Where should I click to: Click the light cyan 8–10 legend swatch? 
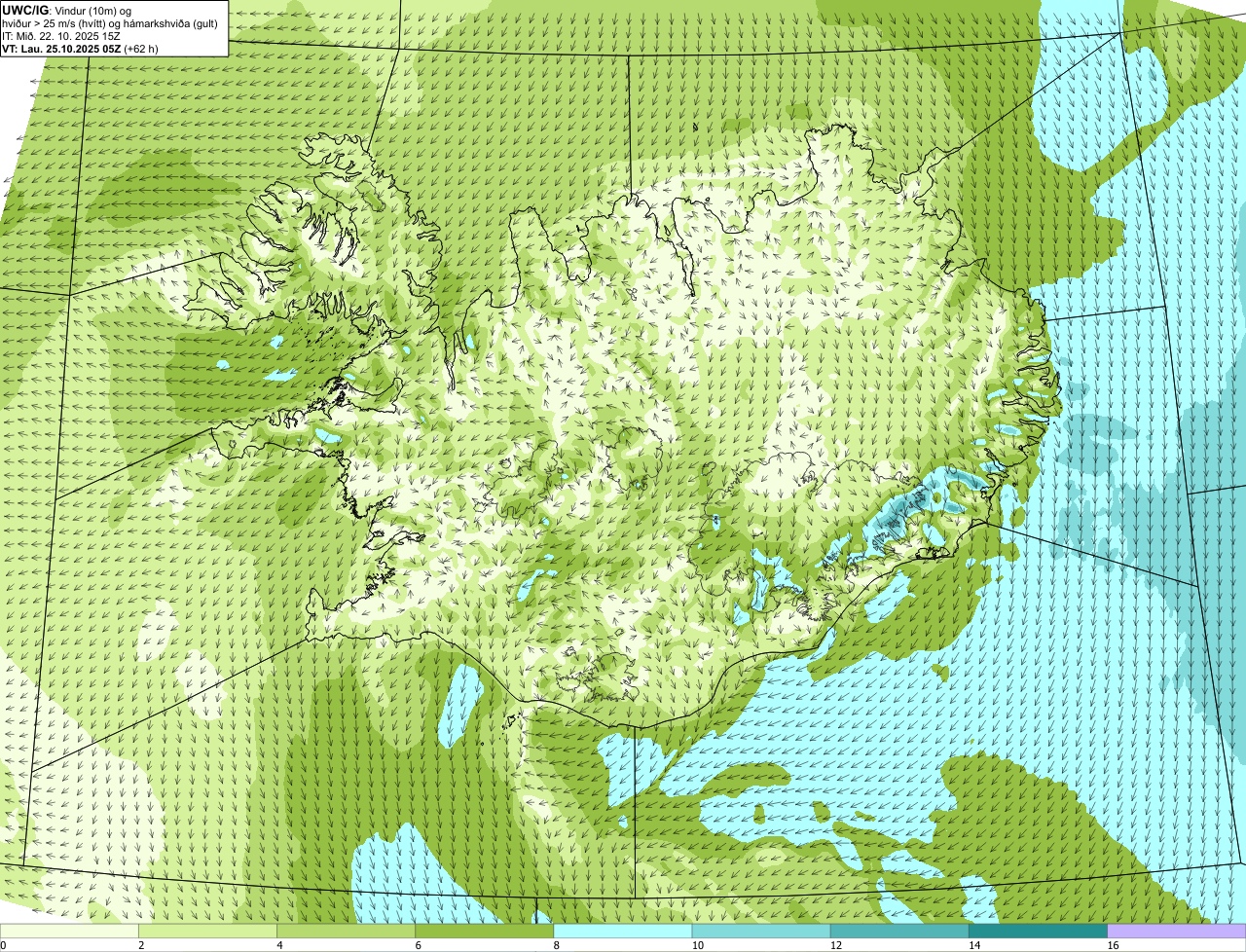pyautogui.click(x=623, y=931)
